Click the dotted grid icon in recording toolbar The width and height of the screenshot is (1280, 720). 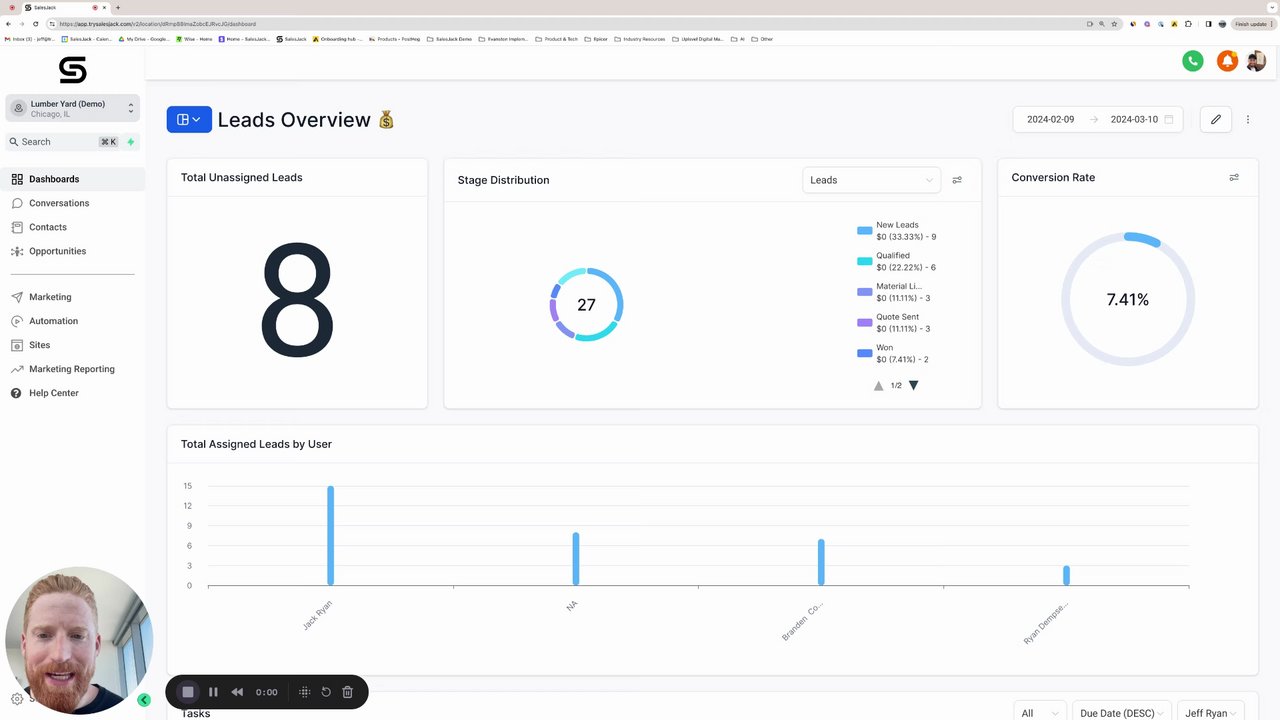[x=305, y=692]
